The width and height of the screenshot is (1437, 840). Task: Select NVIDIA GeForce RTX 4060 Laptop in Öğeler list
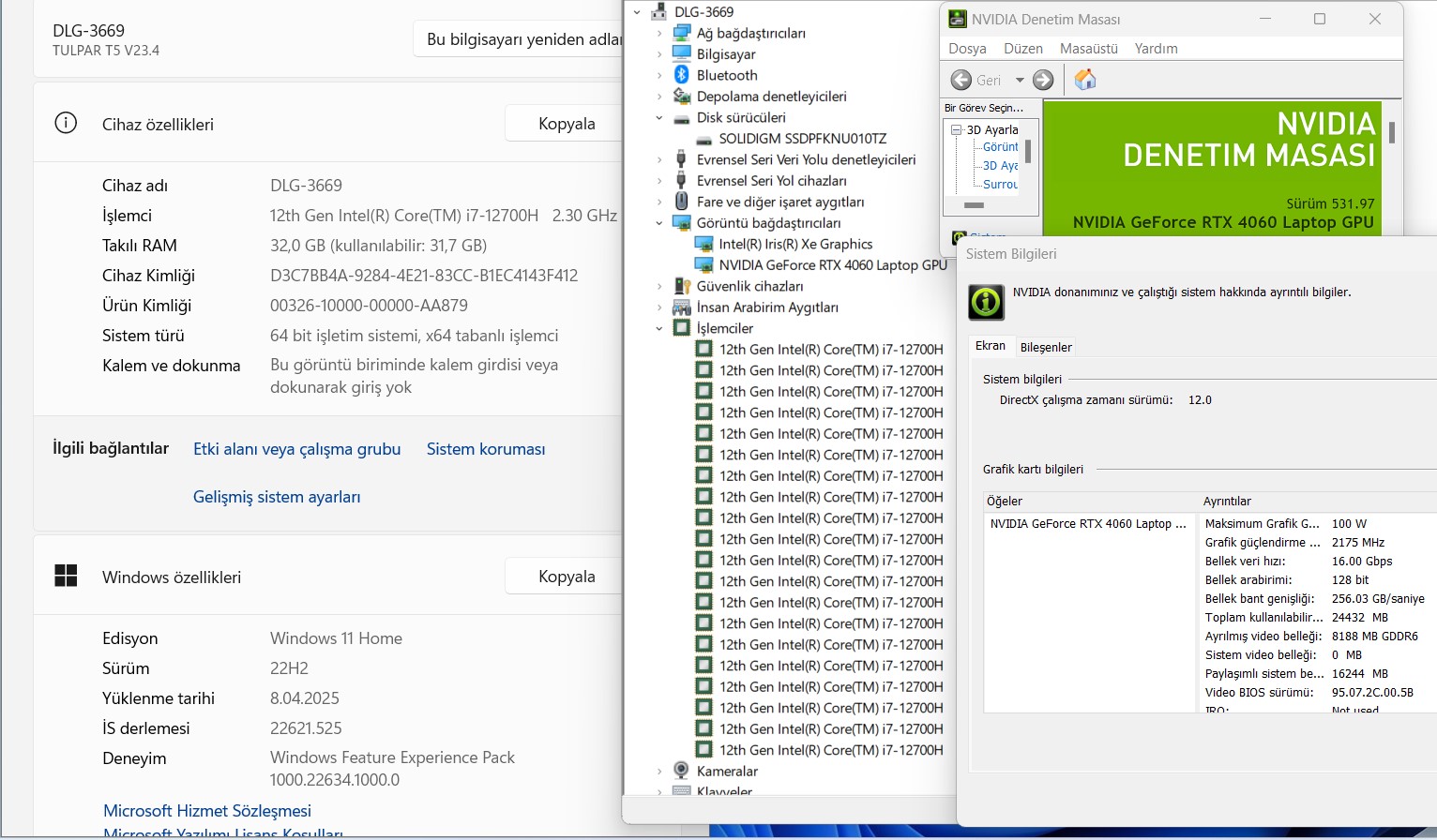tap(1088, 524)
